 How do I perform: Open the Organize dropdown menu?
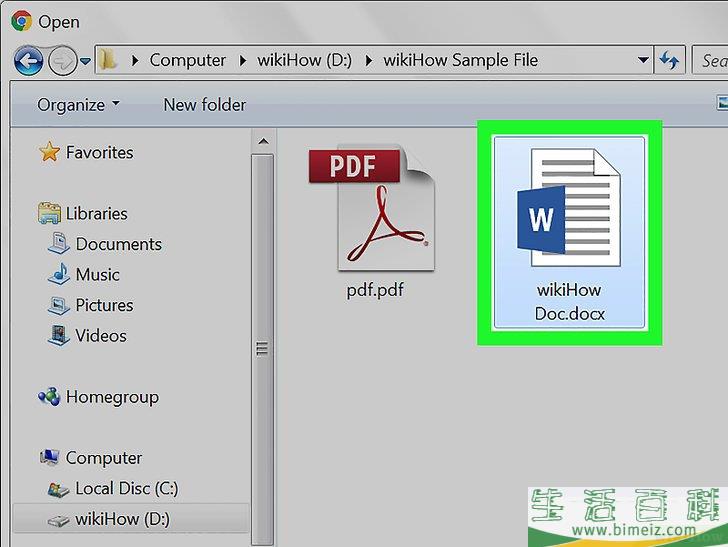tap(78, 104)
